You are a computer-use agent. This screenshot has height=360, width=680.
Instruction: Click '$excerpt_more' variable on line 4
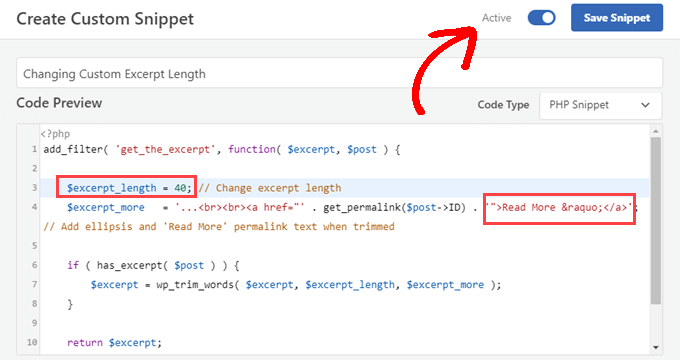(105, 207)
